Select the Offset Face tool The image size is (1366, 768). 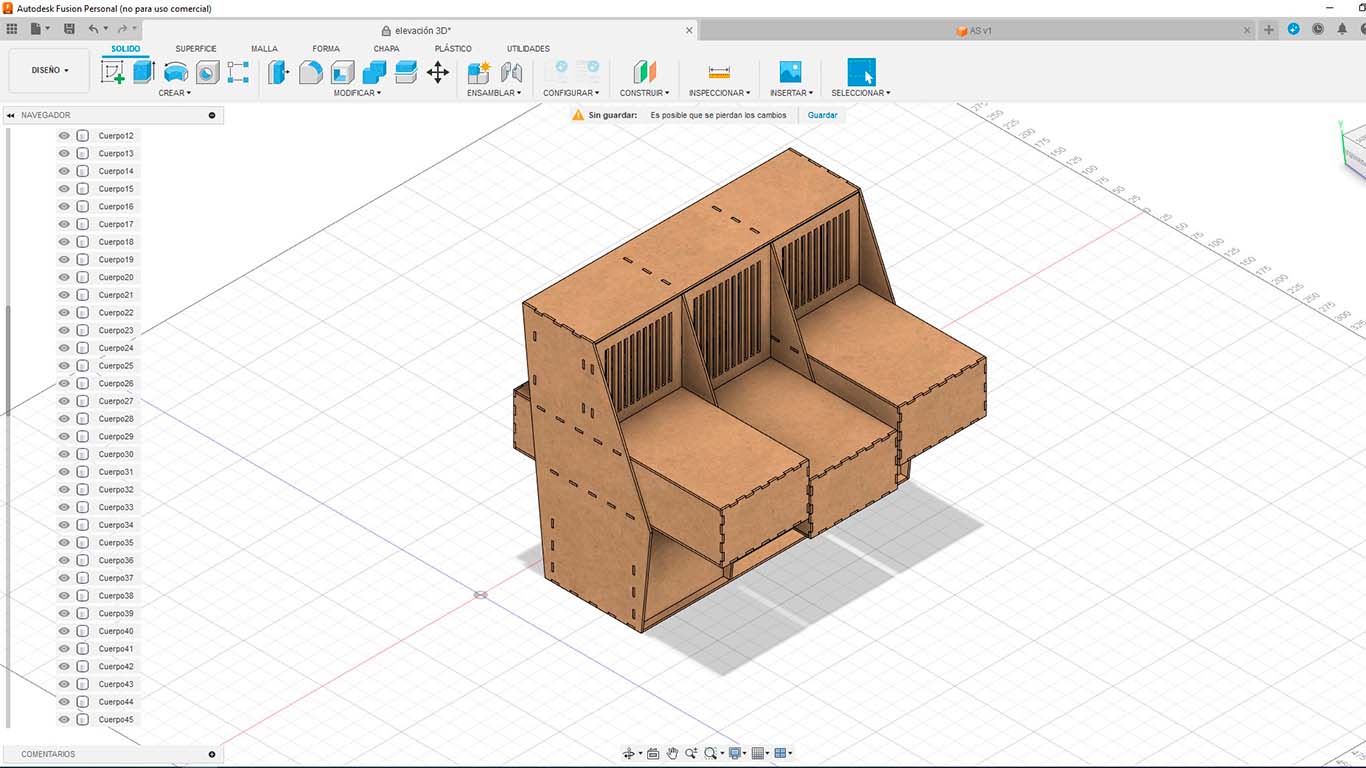click(x=406, y=72)
